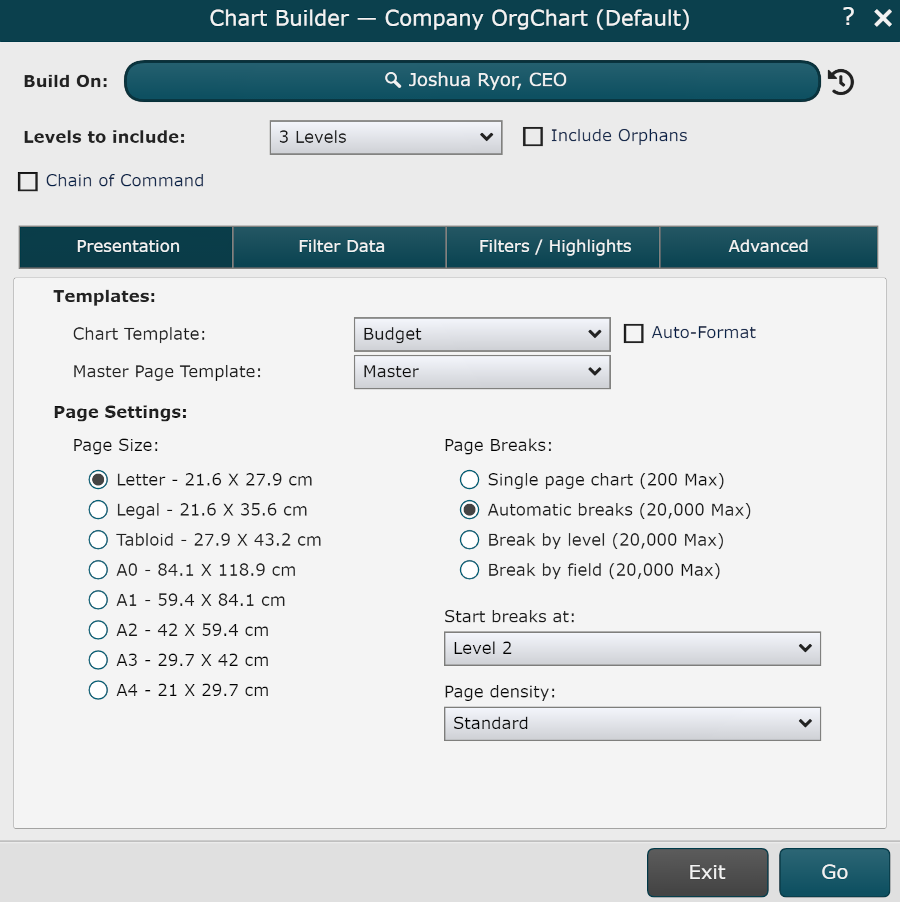Enable the Auto-Format checkbox
The width and height of the screenshot is (900, 902).
(x=633, y=333)
